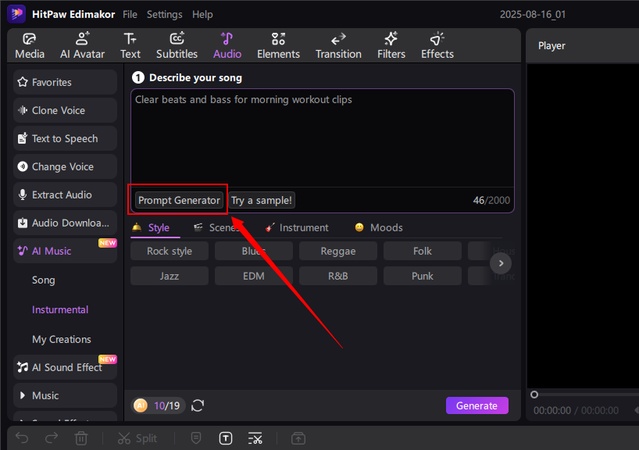Click the song description text box
Screen dimensions: 639x450
(x=322, y=138)
